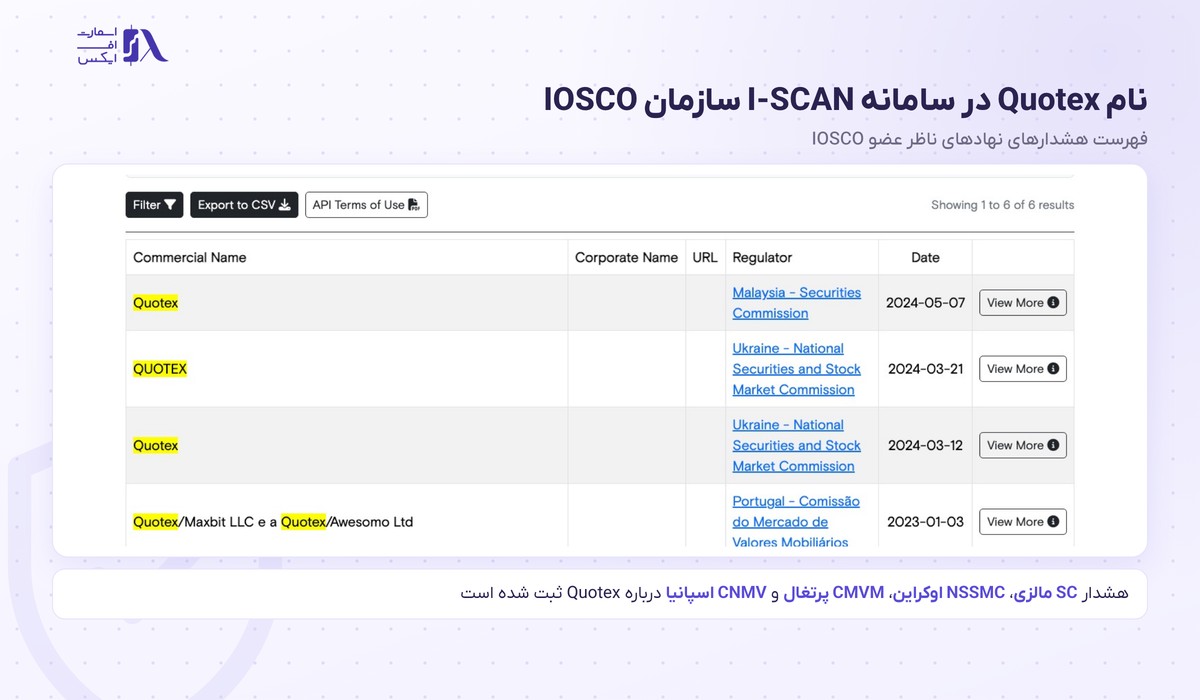Open the Filter button
Screen dimensions: 1200x700
(x=154, y=205)
